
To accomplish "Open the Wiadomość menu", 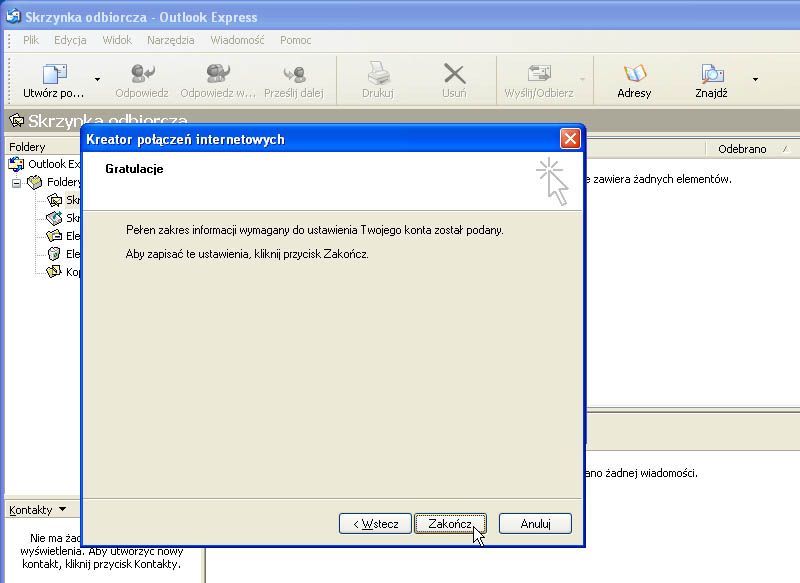I will (x=237, y=40).
